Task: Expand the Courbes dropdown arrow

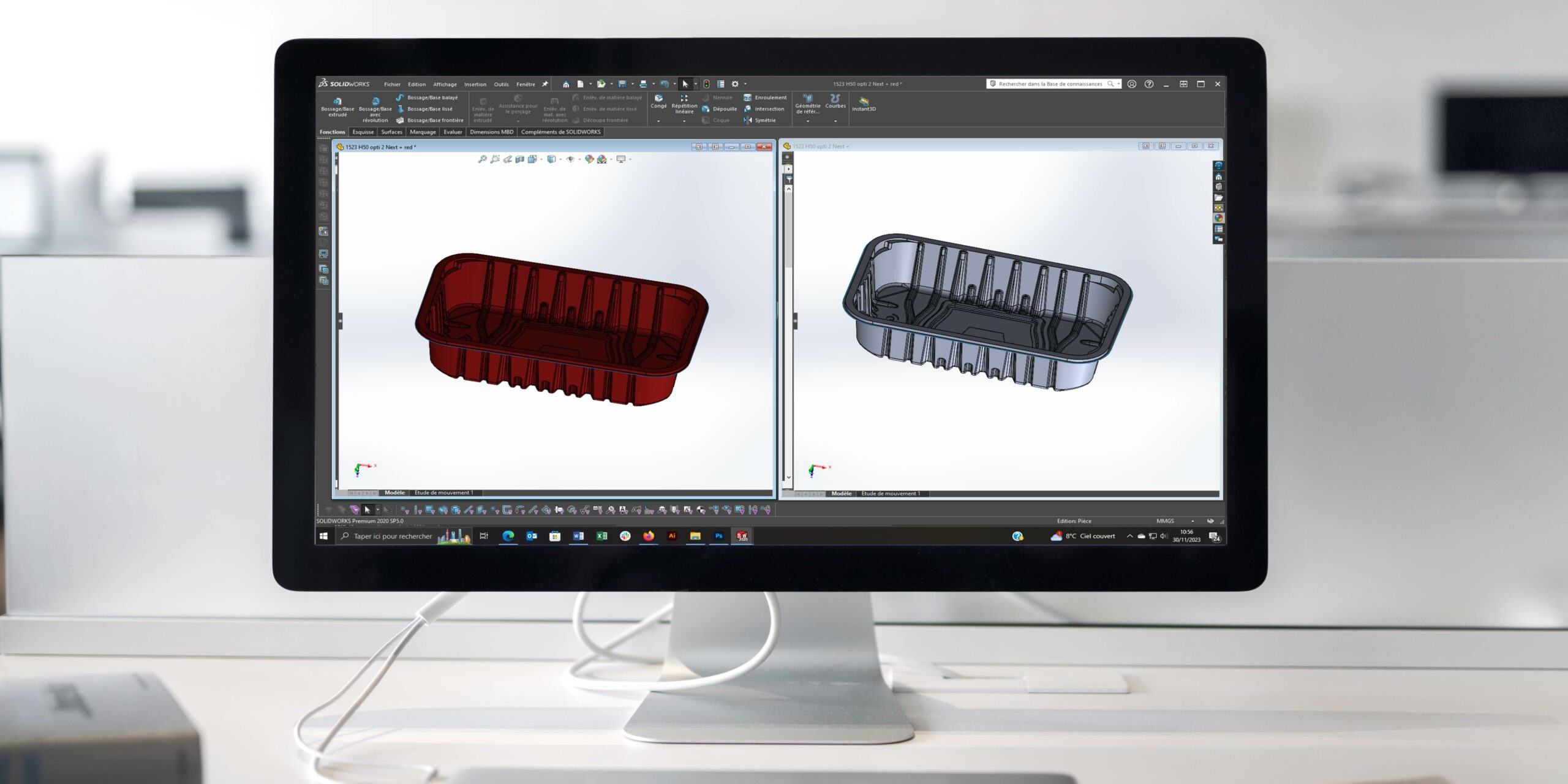Action: pos(835,121)
